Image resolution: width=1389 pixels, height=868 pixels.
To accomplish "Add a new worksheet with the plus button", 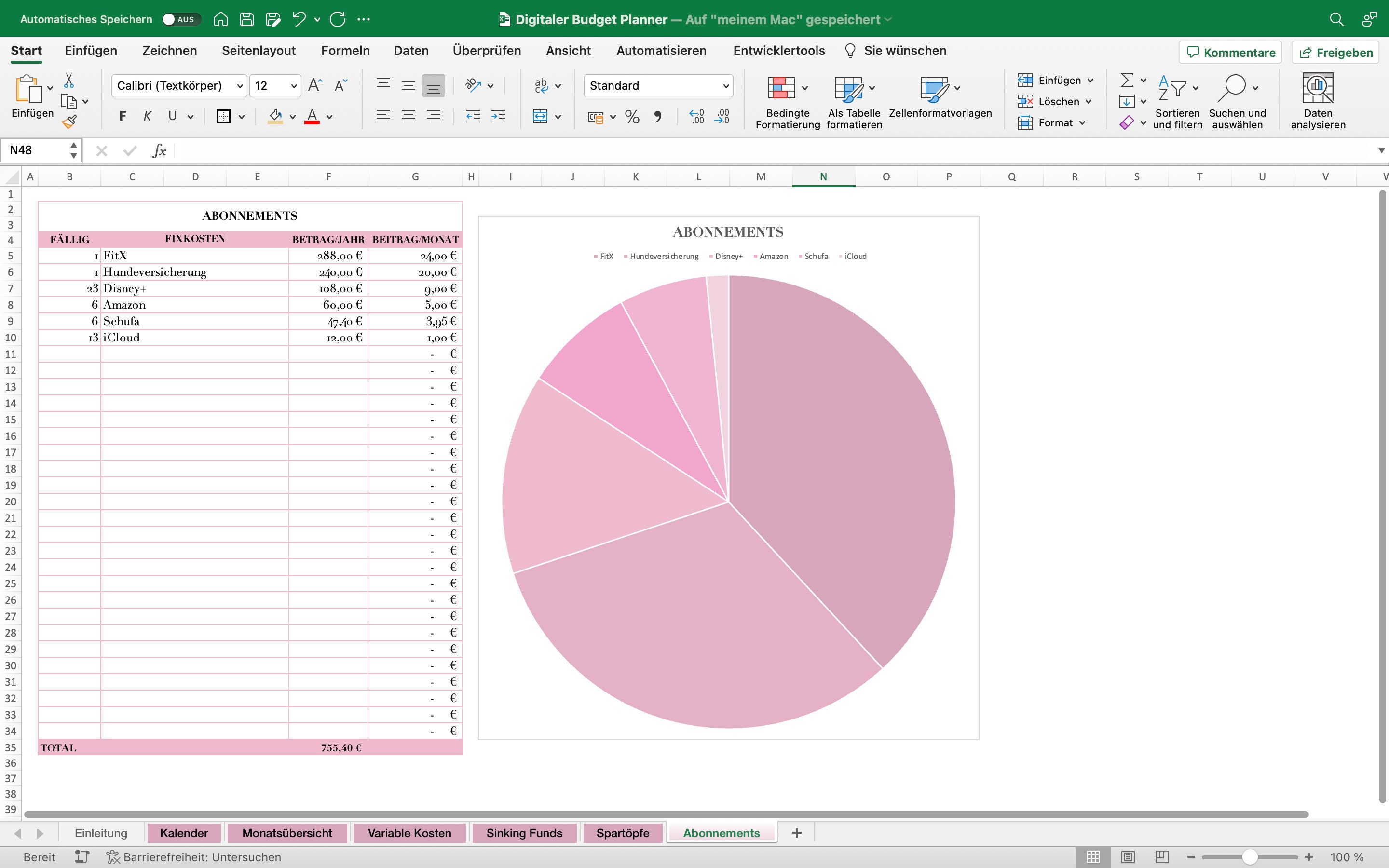I will pos(795,832).
